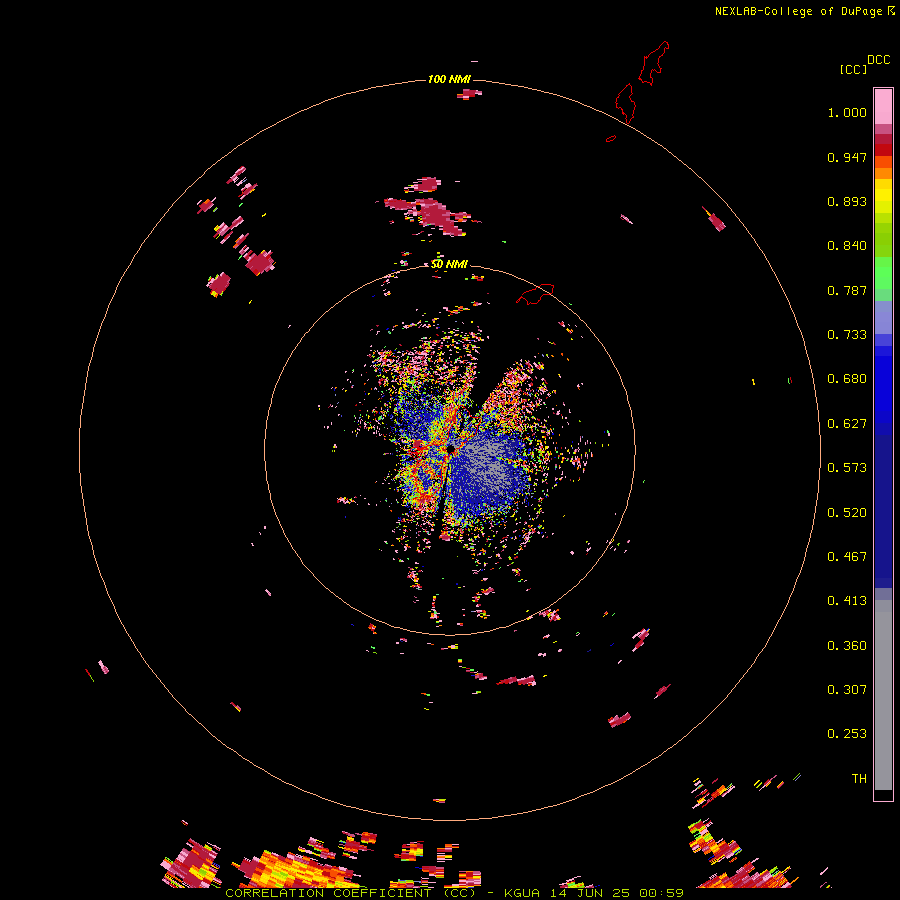The width and height of the screenshot is (900, 900).
Task: Click the NEXLAB-College of DuPage credit text
Action: [x=798, y=11]
